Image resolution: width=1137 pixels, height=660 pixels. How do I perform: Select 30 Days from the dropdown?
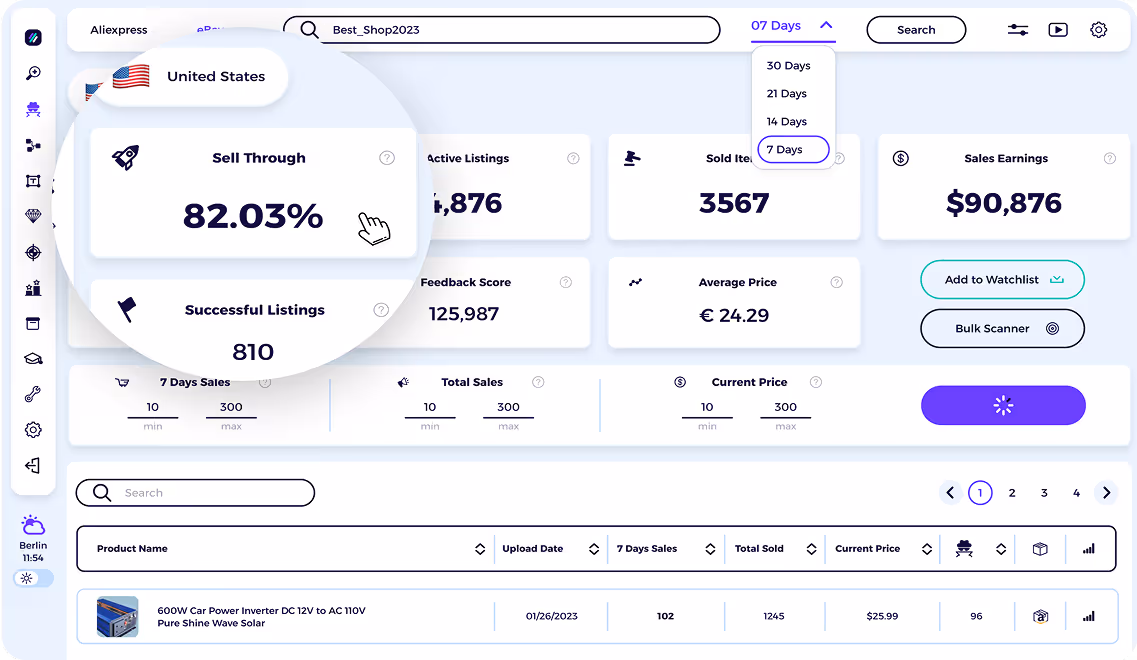click(788, 65)
